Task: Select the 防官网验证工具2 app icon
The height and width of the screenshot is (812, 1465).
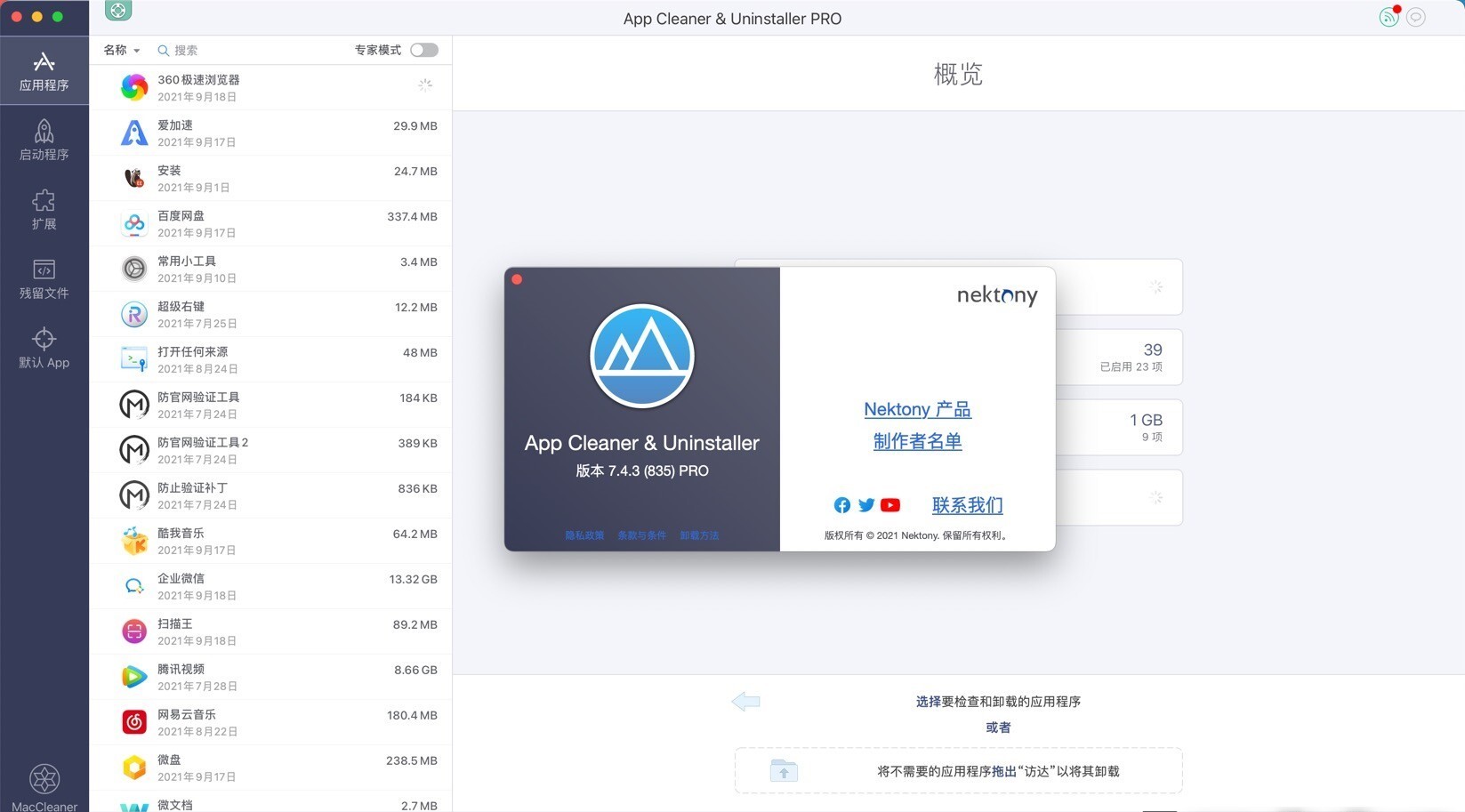Action: pos(134,450)
